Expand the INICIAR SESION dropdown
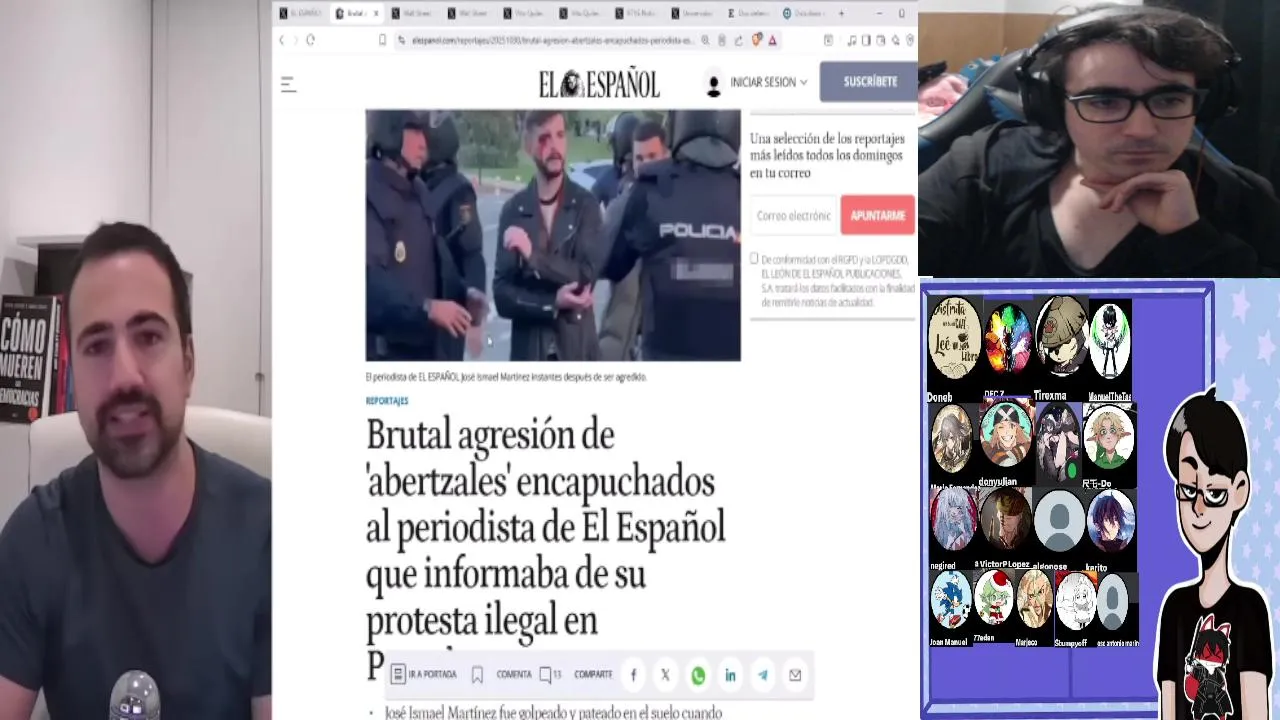The height and width of the screenshot is (720, 1280). click(x=768, y=82)
